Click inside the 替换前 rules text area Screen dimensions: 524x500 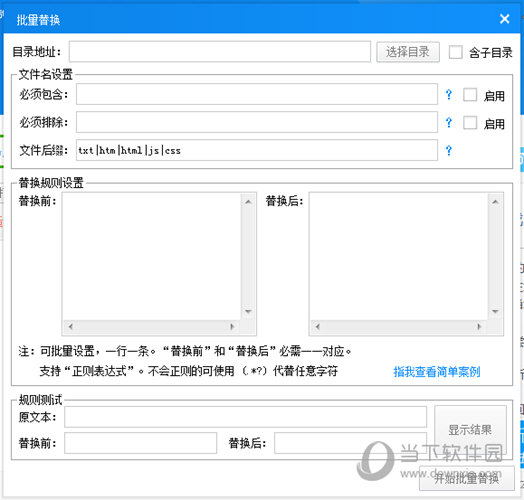click(x=152, y=256)
